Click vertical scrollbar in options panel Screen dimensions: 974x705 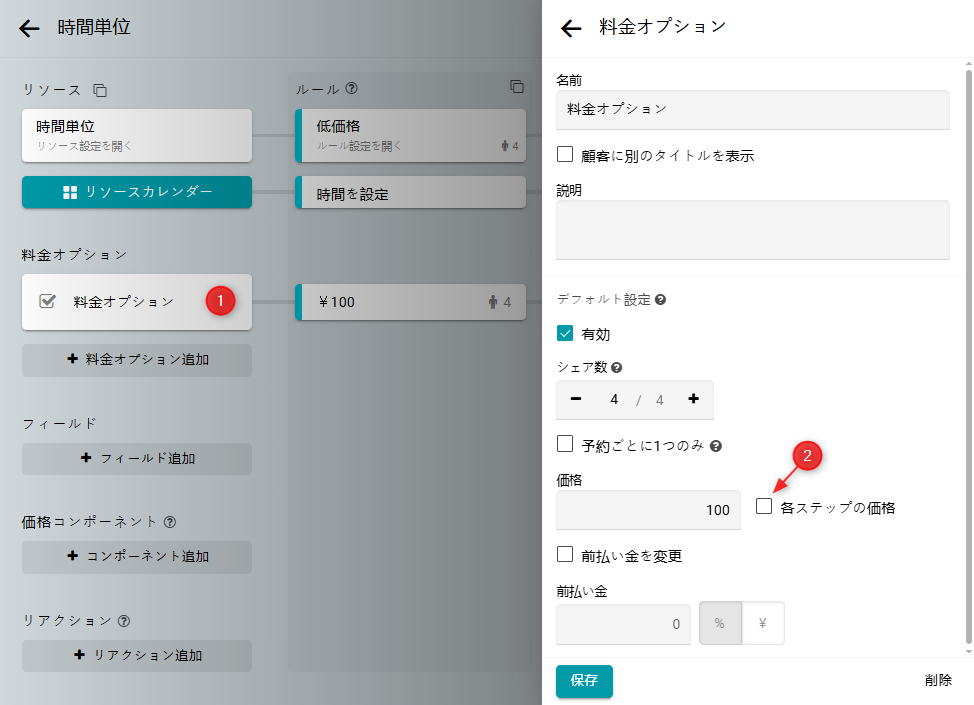(968, 357)
